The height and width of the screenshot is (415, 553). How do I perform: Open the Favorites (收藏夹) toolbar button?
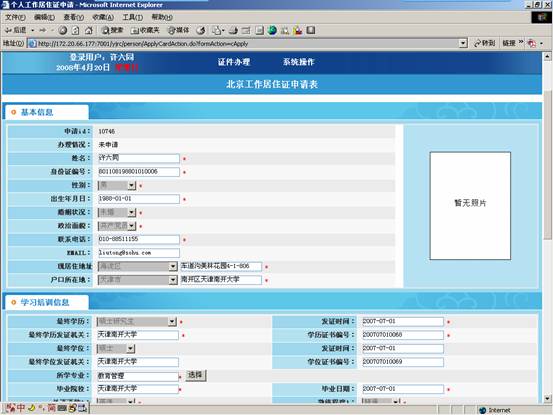(x=145, y=30)
